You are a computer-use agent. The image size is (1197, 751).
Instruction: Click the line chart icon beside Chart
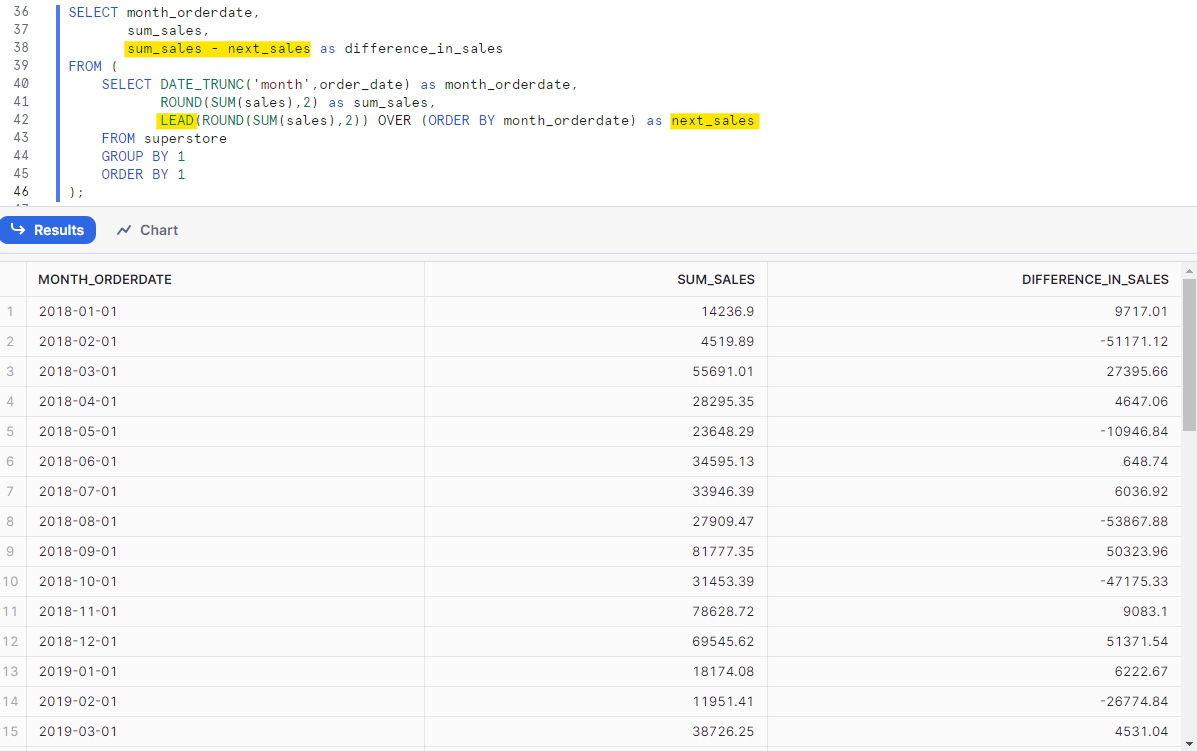tap(124, 230)
